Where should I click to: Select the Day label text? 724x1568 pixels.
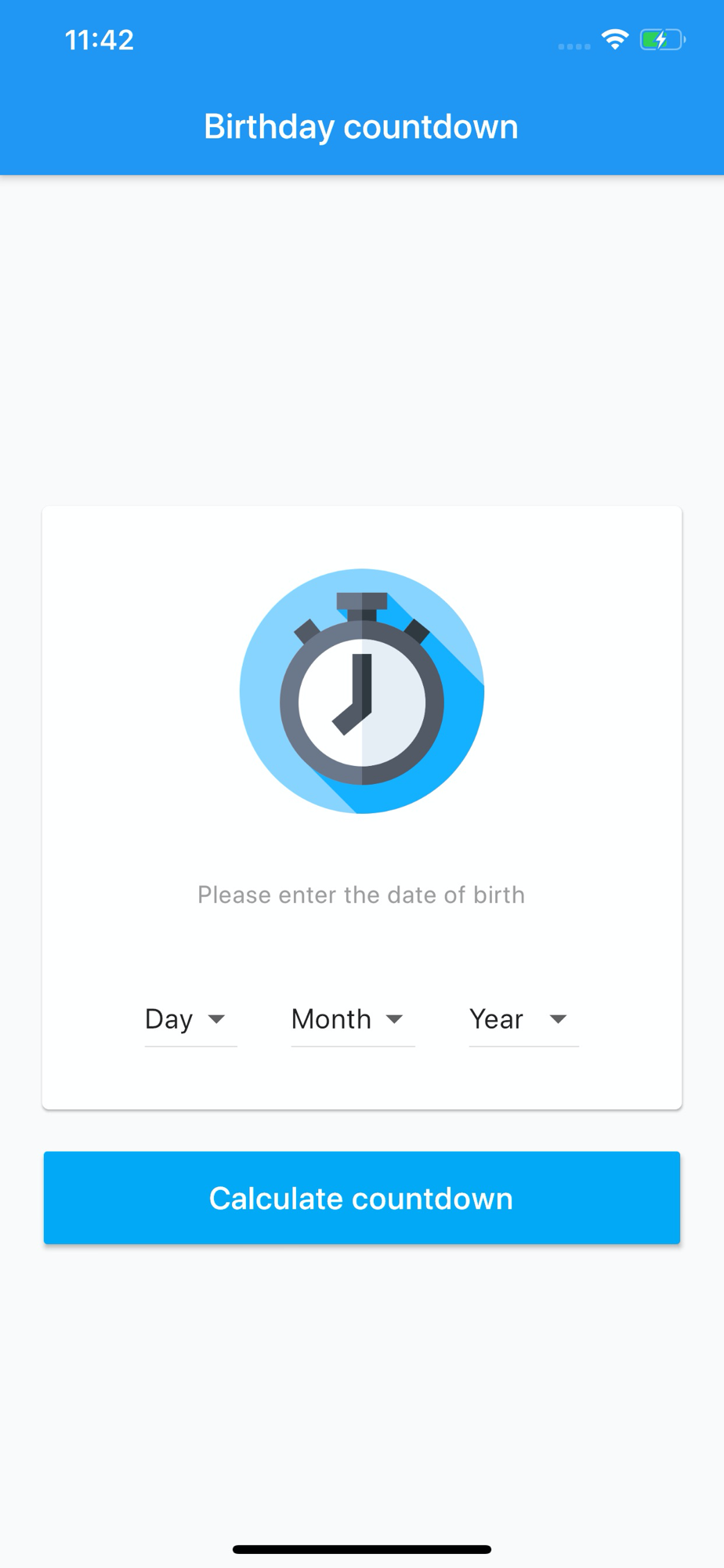pyautogui.click(x=168, y=1019)
